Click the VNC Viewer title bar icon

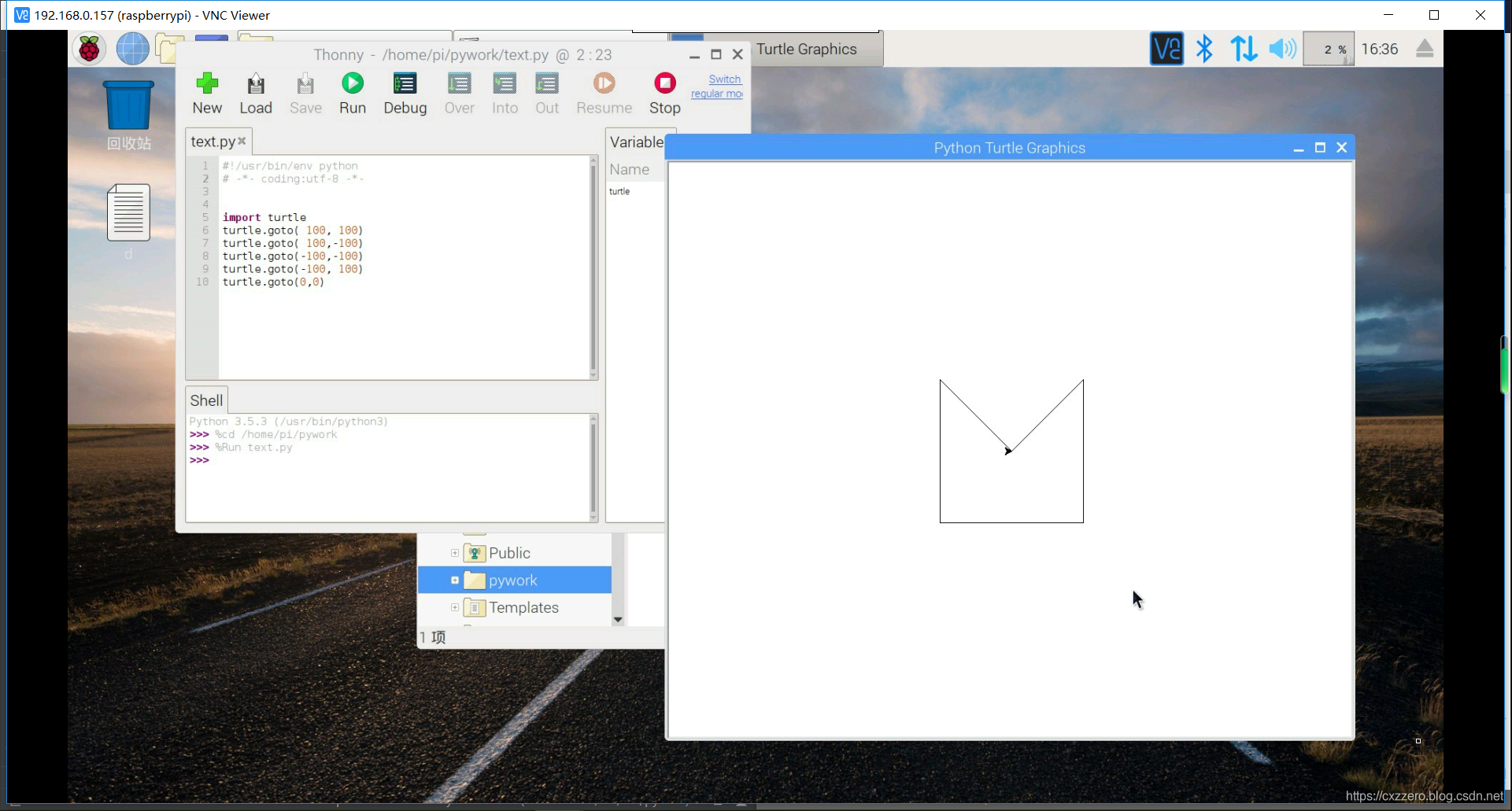(21, 15)
